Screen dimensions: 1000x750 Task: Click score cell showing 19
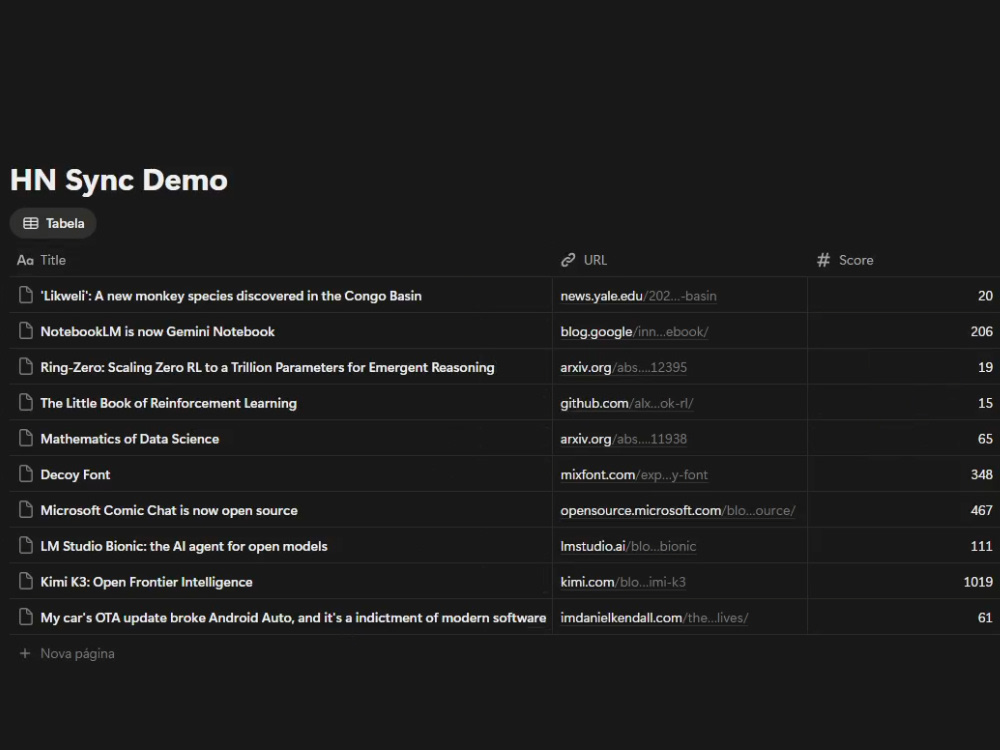[904, 367]
